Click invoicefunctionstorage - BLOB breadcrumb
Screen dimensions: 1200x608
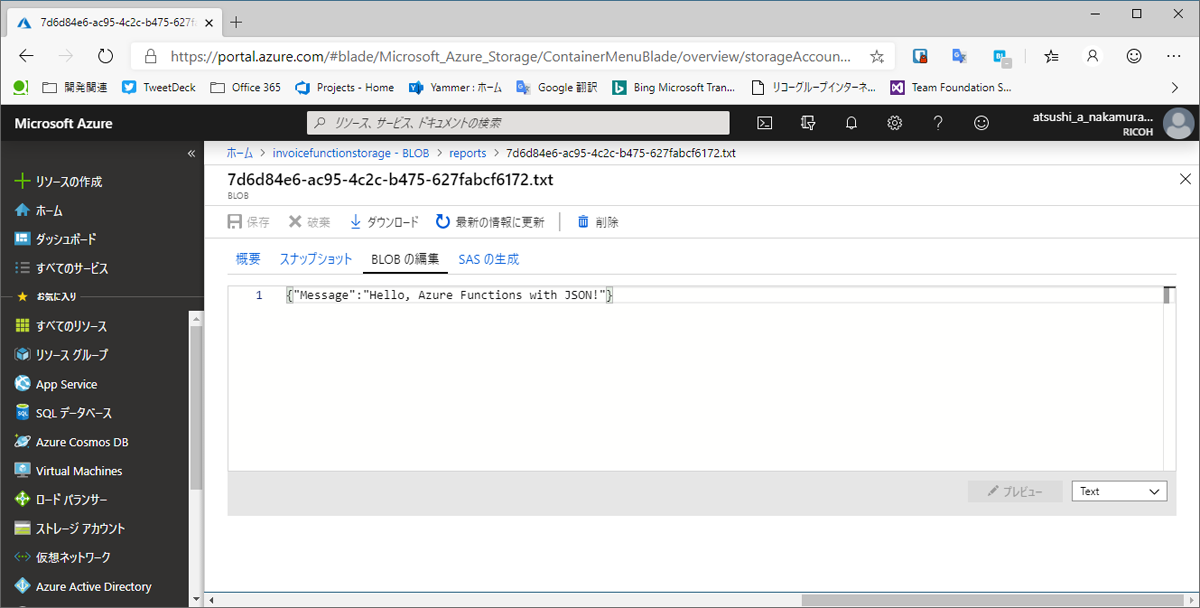pos(350,153)
